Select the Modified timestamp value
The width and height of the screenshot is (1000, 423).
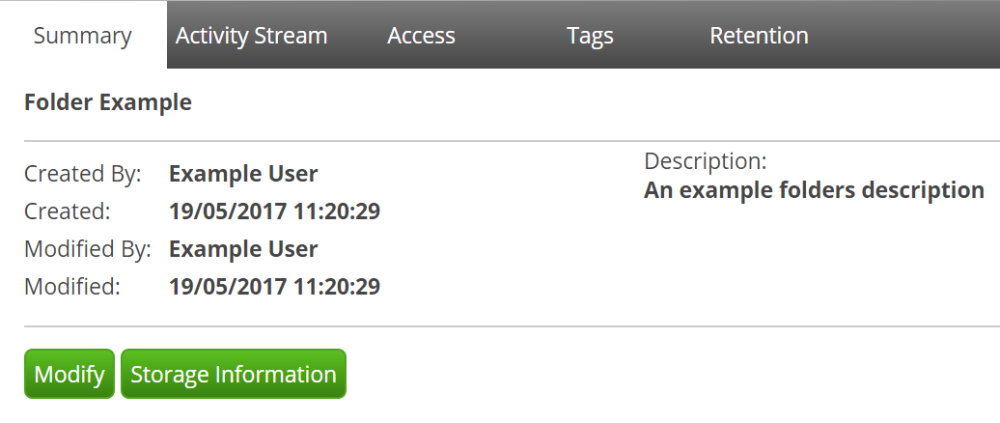click(274, 286)
